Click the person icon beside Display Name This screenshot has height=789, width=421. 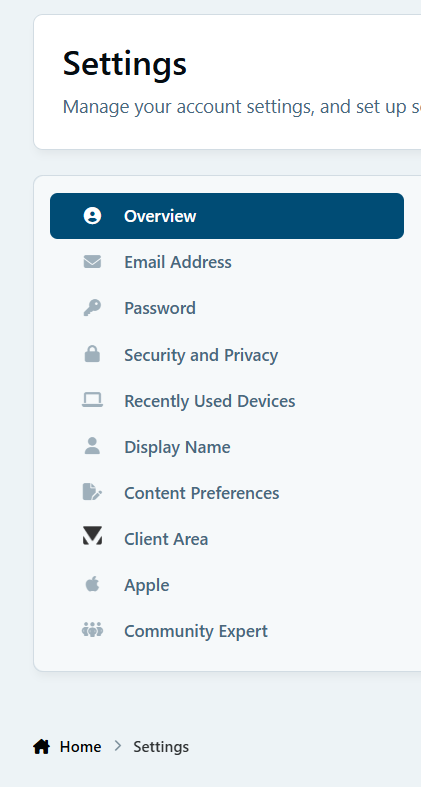pos(92,446)
